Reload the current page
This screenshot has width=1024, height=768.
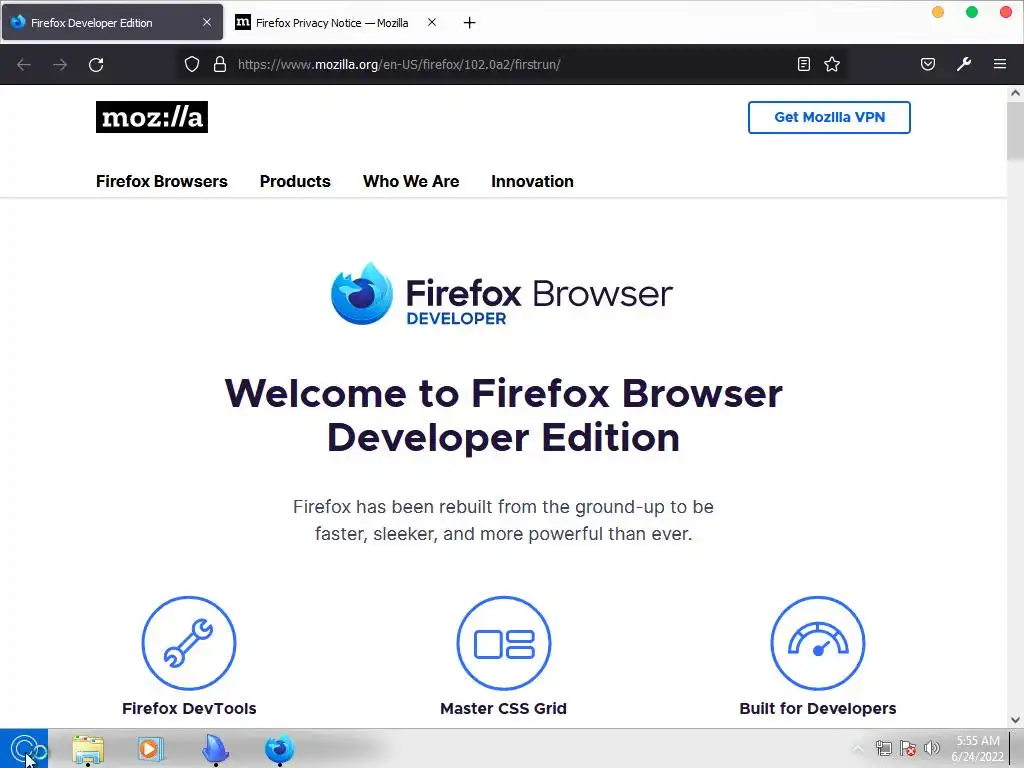pyautogui.click(x=96, y=65)
